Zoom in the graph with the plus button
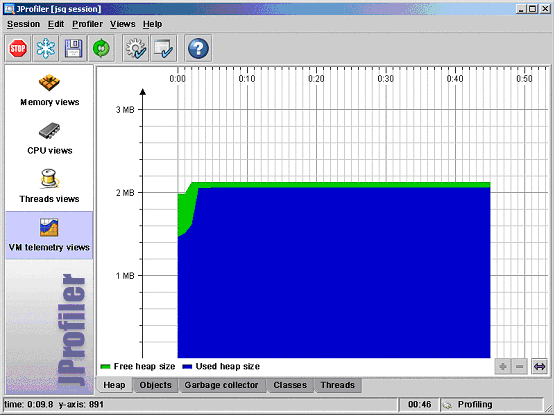Image resolution: width=554 pixels, height=415 pixels. click(x=502, y=367)
